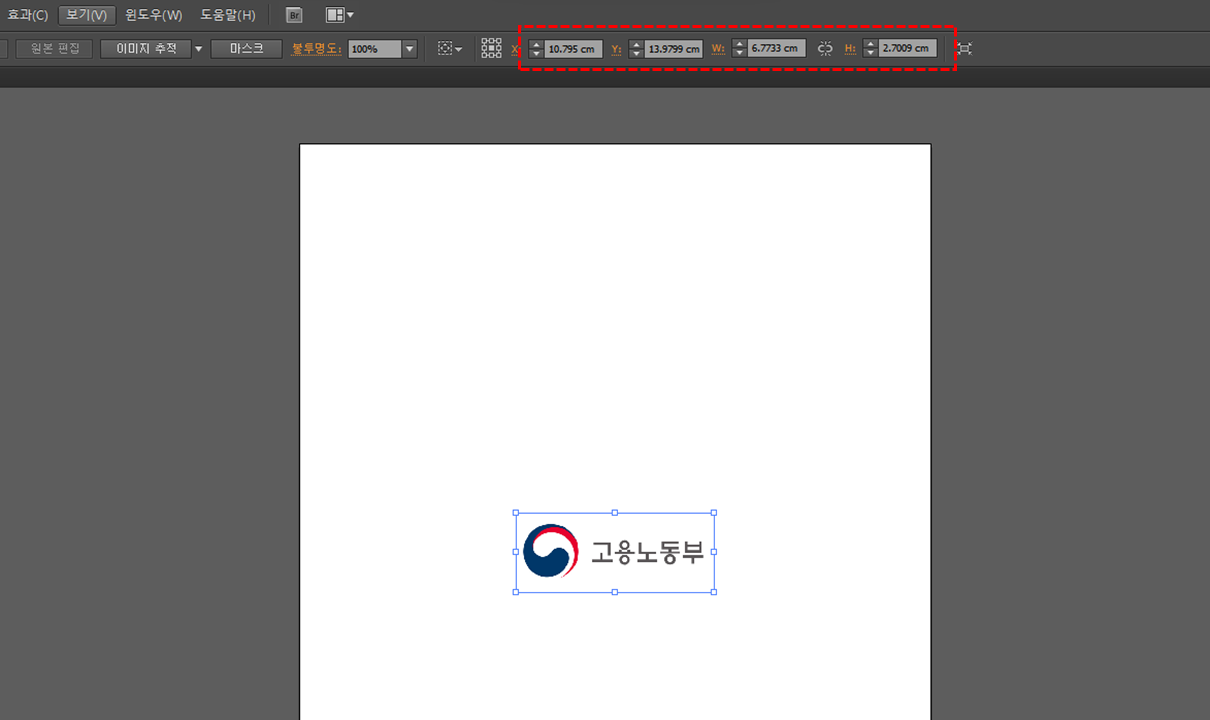Viewport: 1210px width, 720px height.
Task: Select the 고용노동부 logo image on artboard
Action: point(614,552)
